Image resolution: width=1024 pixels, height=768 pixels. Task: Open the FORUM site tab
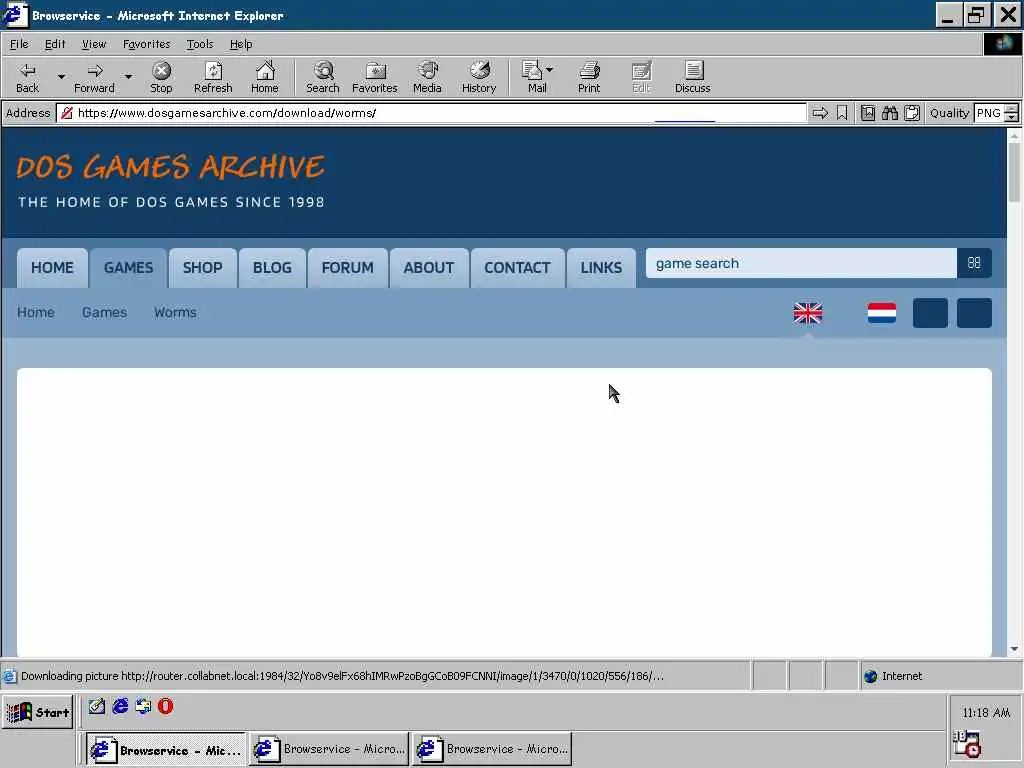pos(347,268)
